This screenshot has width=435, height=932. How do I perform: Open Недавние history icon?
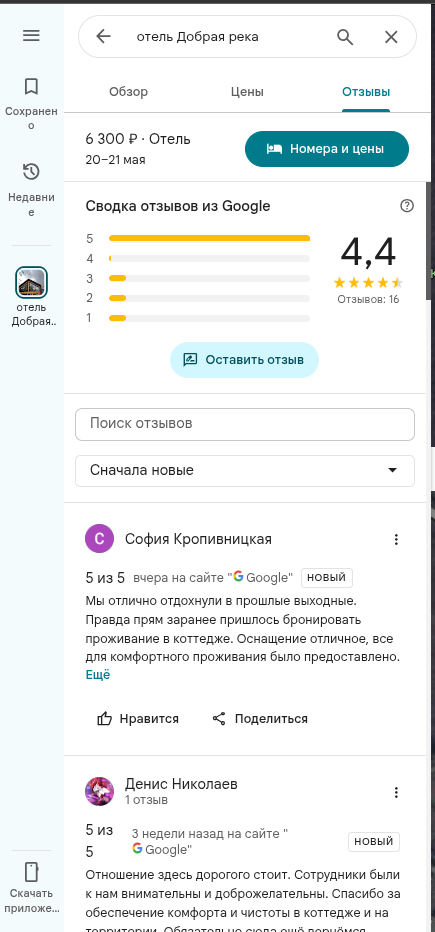point(31,172)
